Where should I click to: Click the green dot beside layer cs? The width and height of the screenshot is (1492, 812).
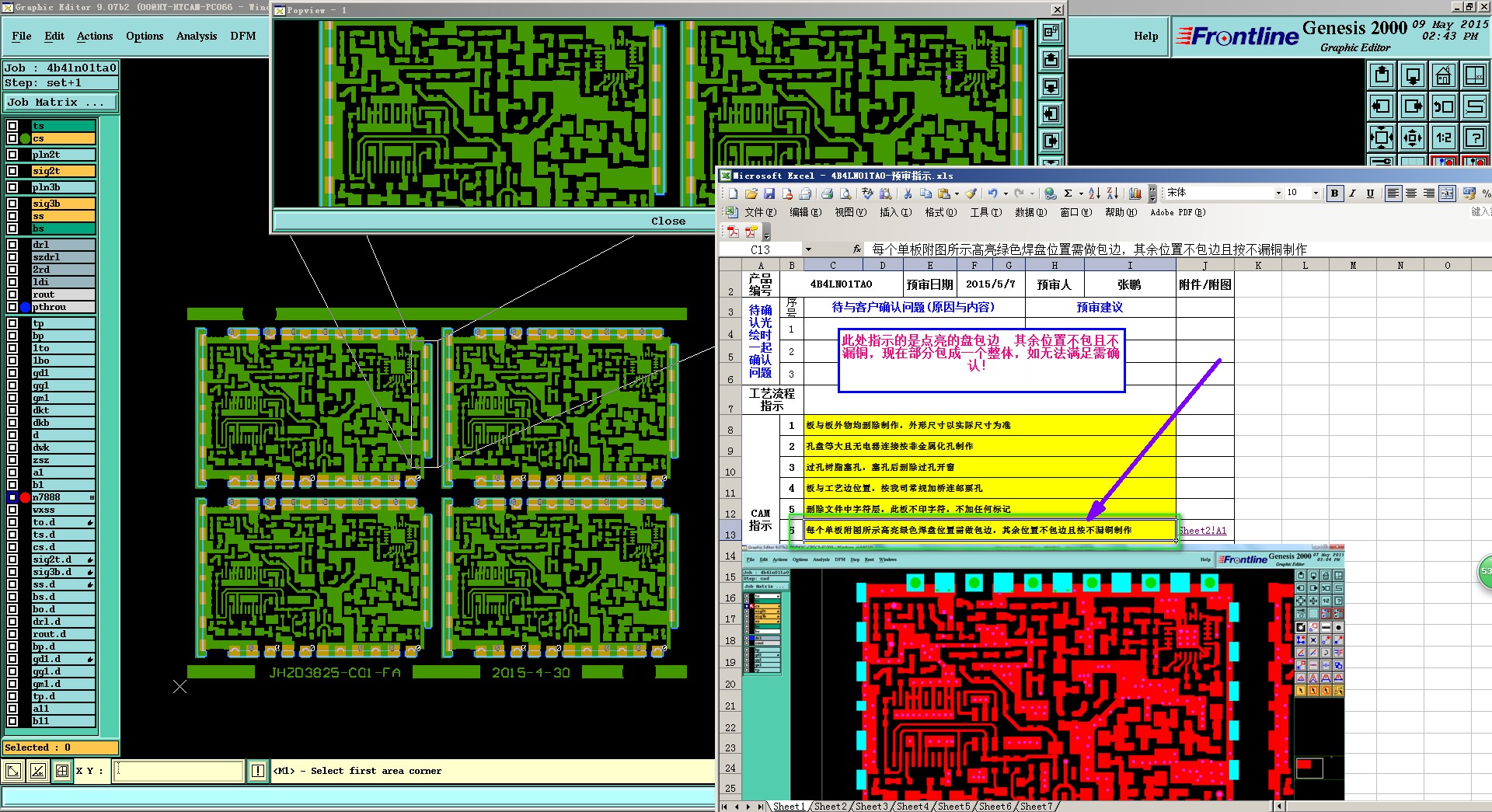point(25,138)
